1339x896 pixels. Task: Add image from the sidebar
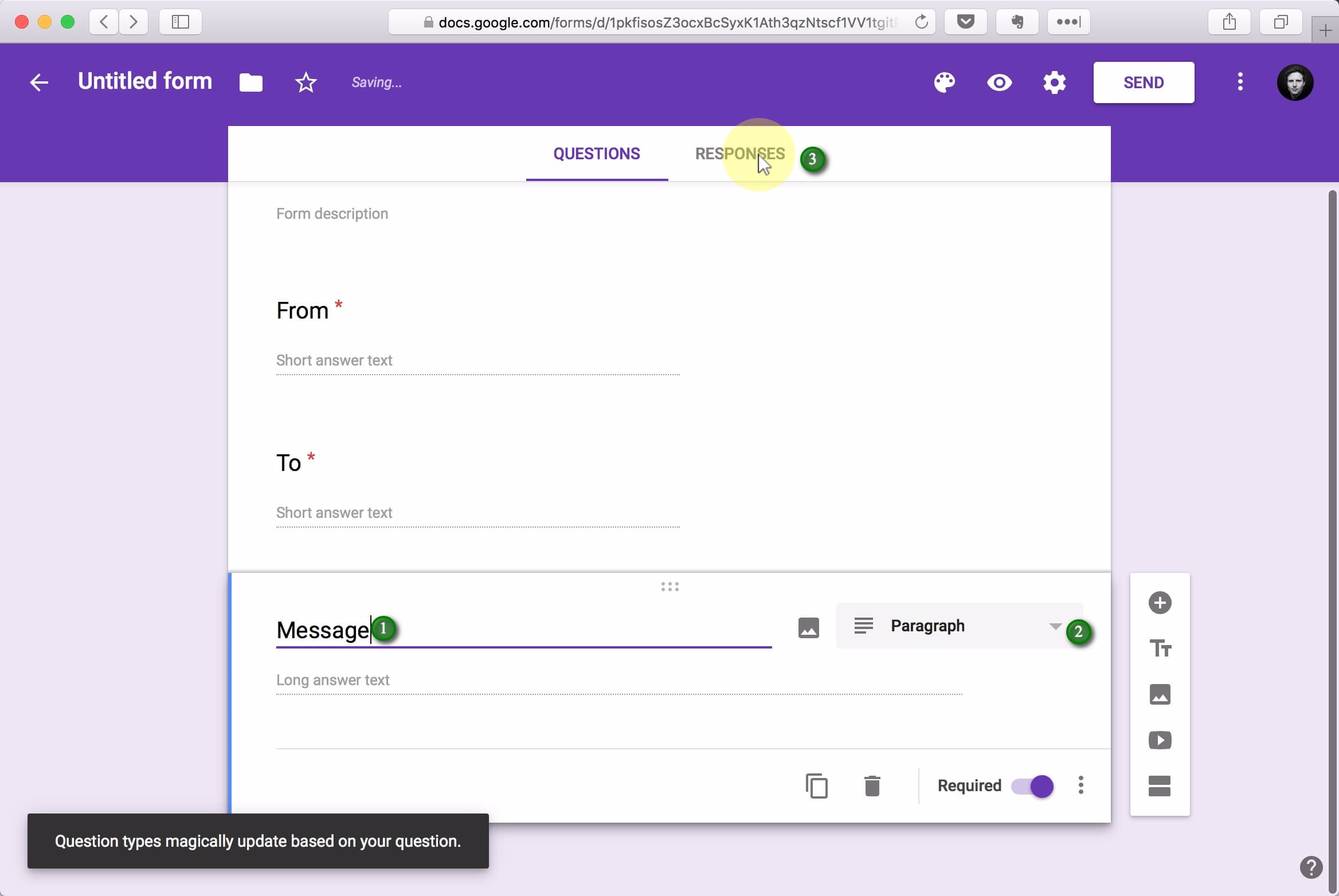tap(1160, 694)
